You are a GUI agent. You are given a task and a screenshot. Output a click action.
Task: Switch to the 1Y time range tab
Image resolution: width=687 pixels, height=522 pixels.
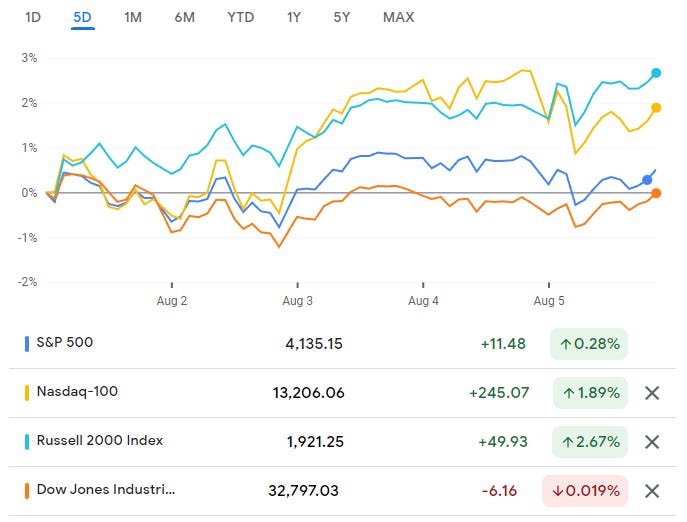coord(294,18)
